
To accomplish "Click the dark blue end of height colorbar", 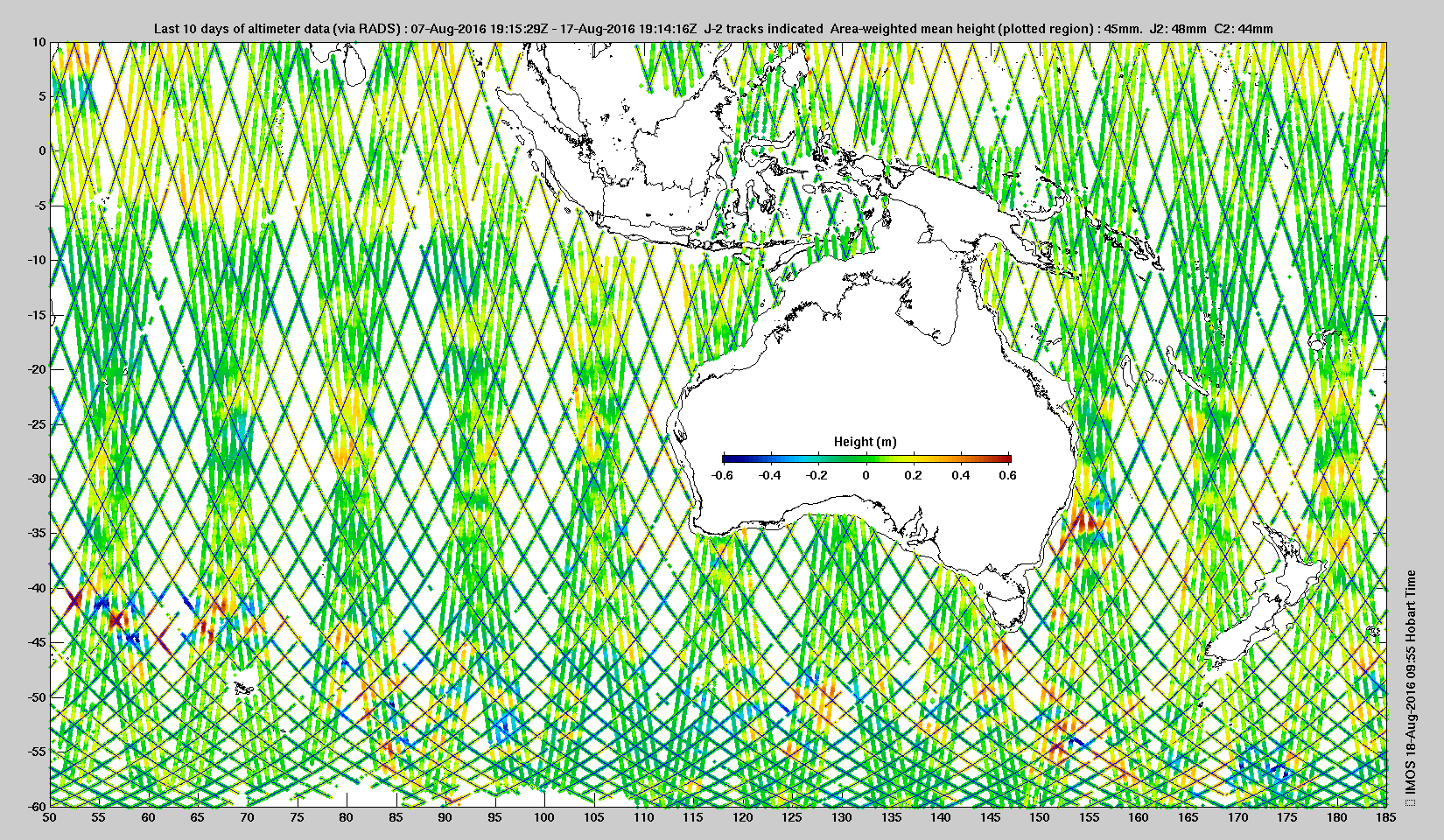I will (730, 458).
